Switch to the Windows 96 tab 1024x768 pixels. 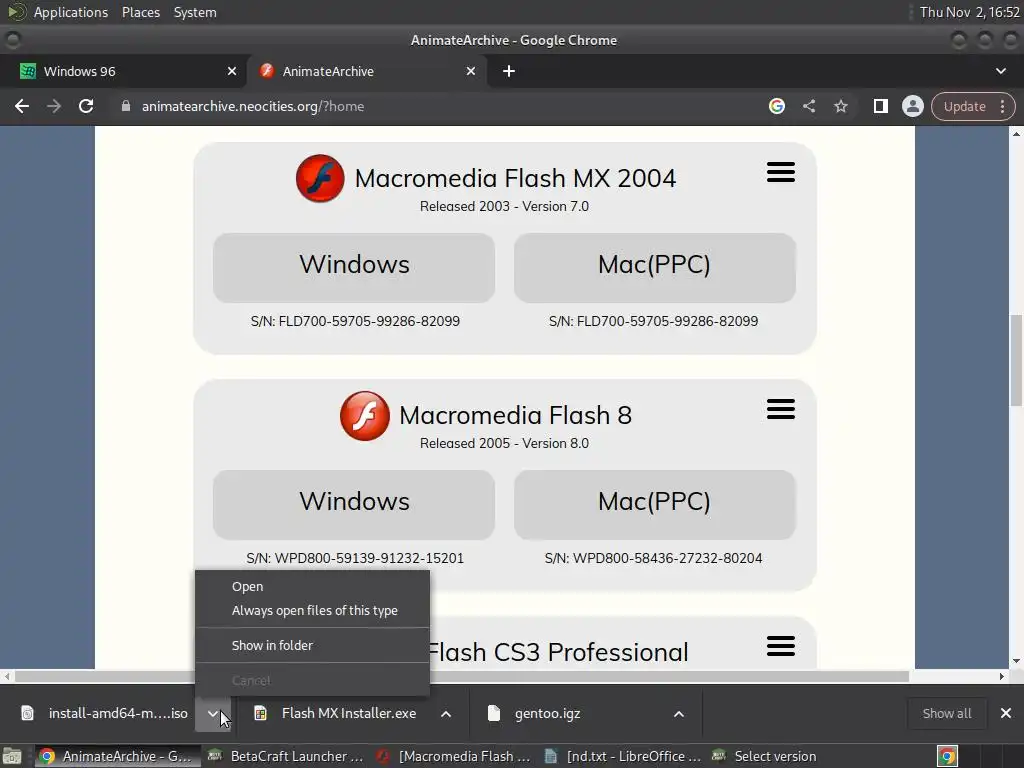(x=123, y=71)
